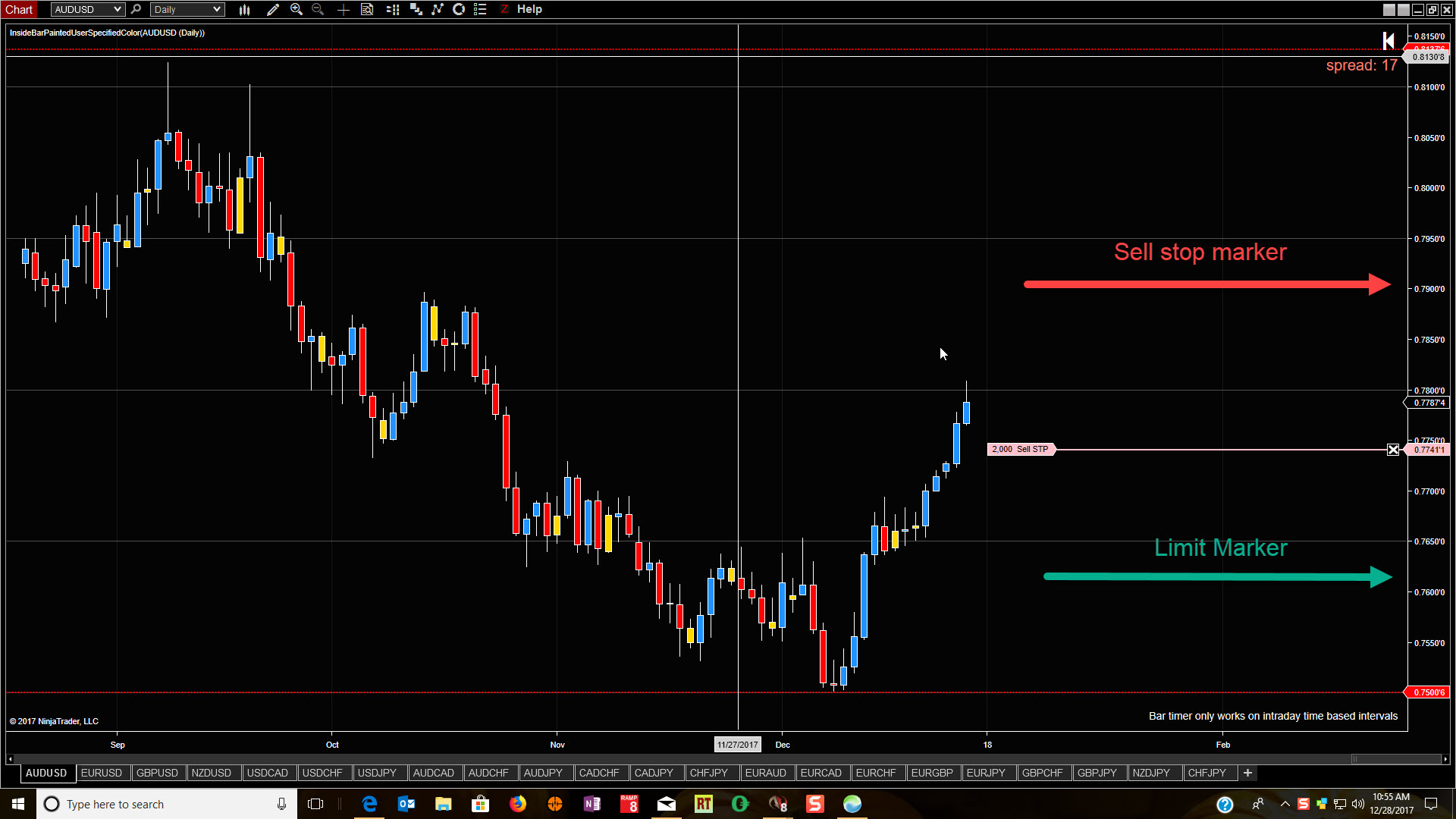Viewport: 1456px width, 819px height.
Task: Click the instrument search magnifier icon
Action: coord(136,10)
